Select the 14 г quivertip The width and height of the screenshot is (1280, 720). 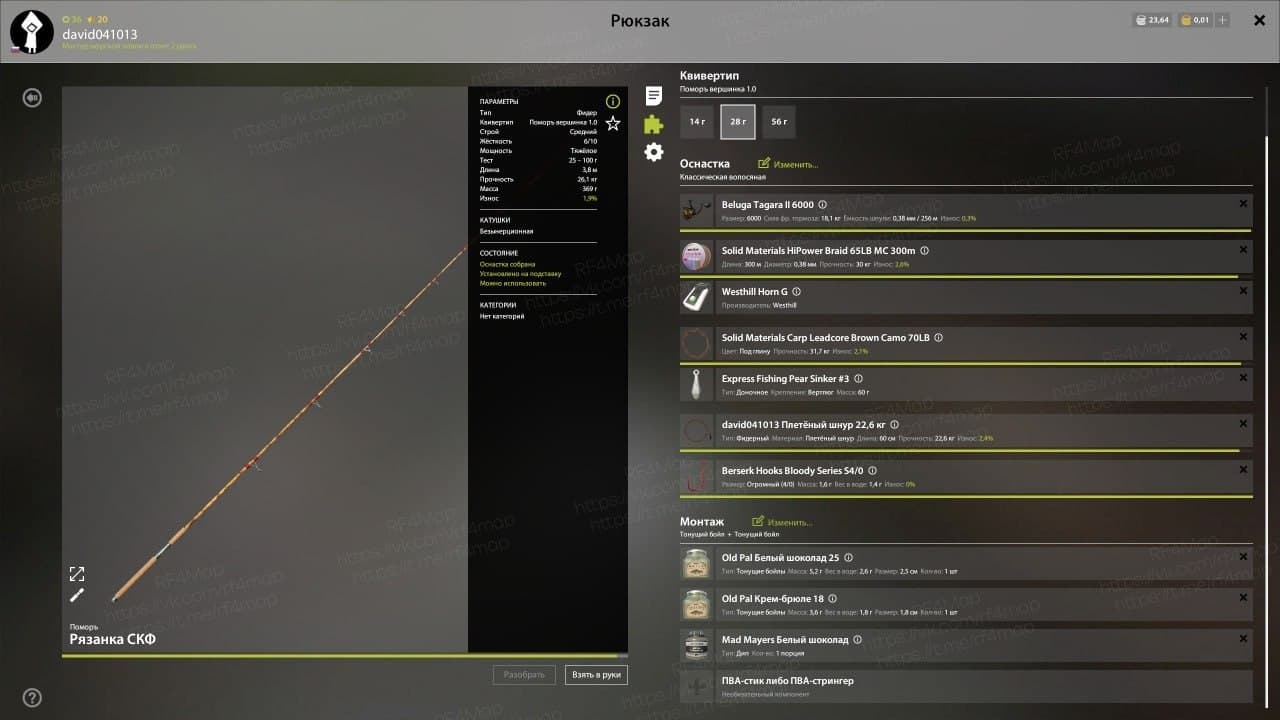697,122
